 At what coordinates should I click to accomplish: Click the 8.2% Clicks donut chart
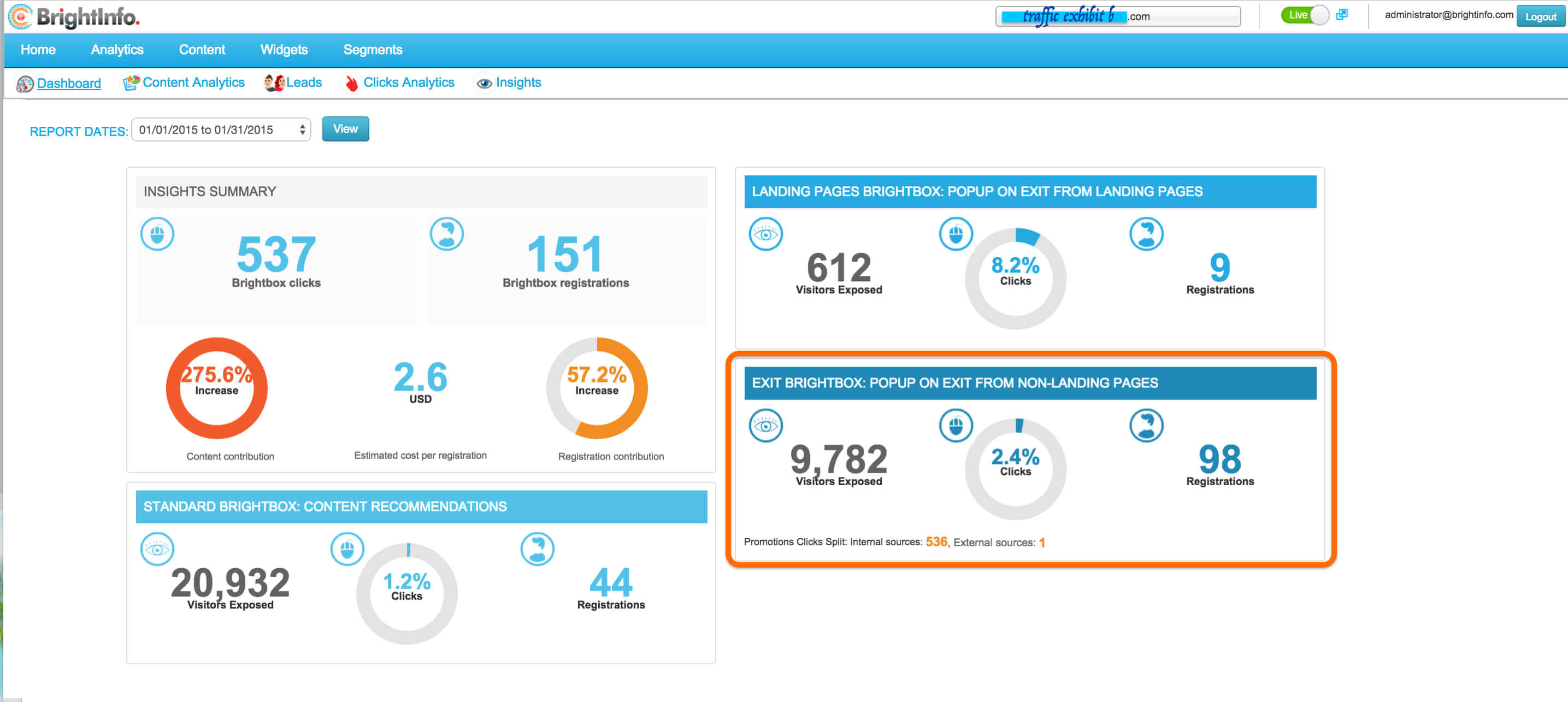(x=1015, y=279)
